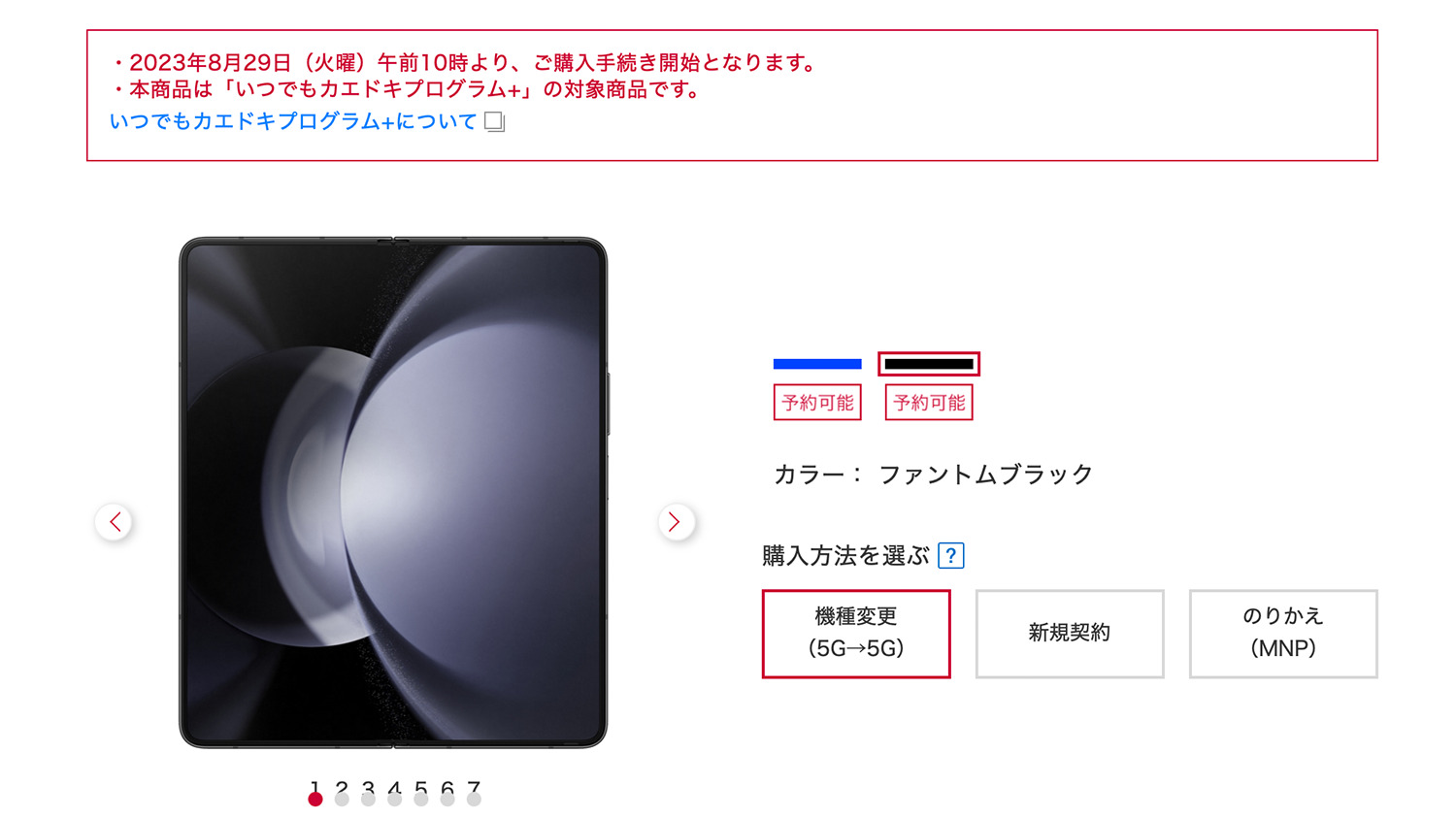Jump to image 7 carousel dot
Viewport: 1456px width, 819px height.
(474, 799)
